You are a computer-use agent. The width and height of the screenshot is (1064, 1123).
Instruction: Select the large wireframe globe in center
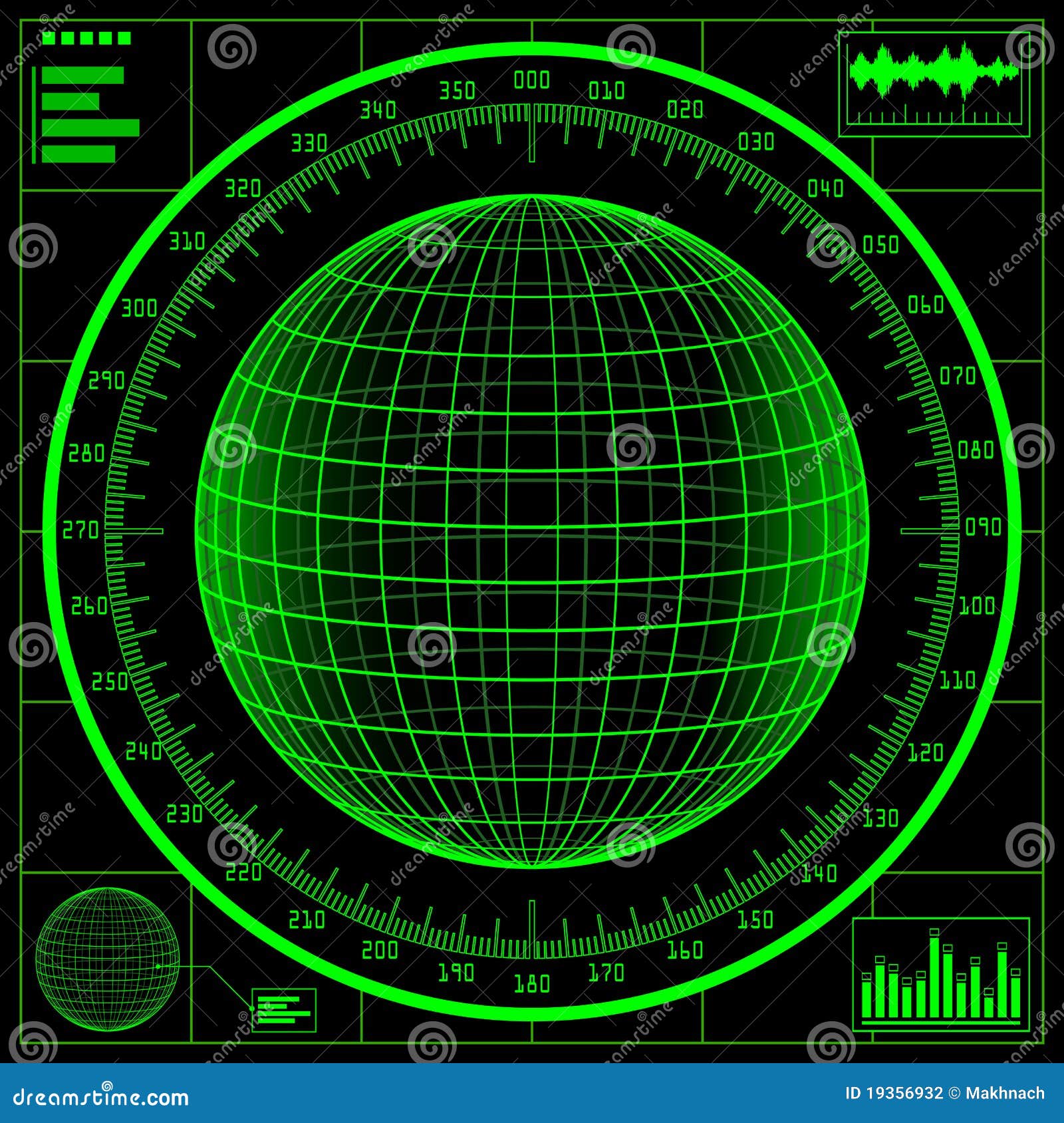tap(532, 531)
